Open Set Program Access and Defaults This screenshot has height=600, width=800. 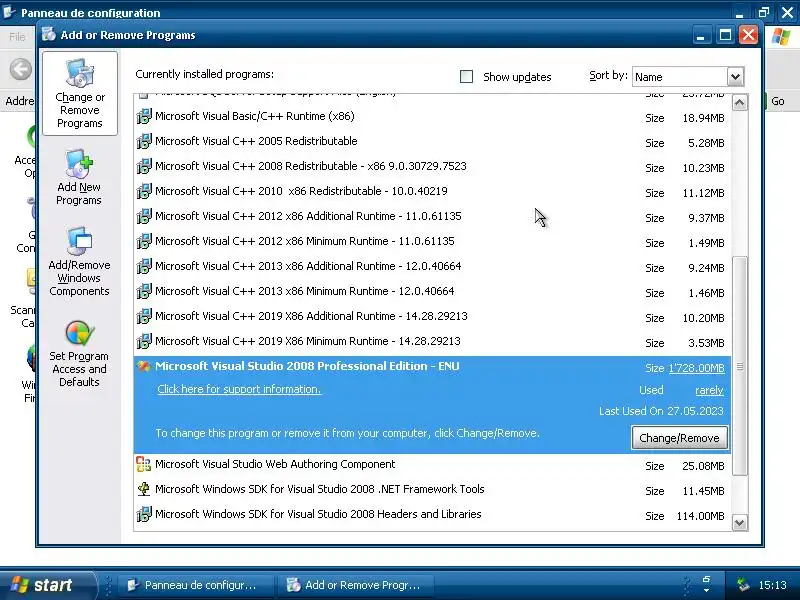point(79,354)
